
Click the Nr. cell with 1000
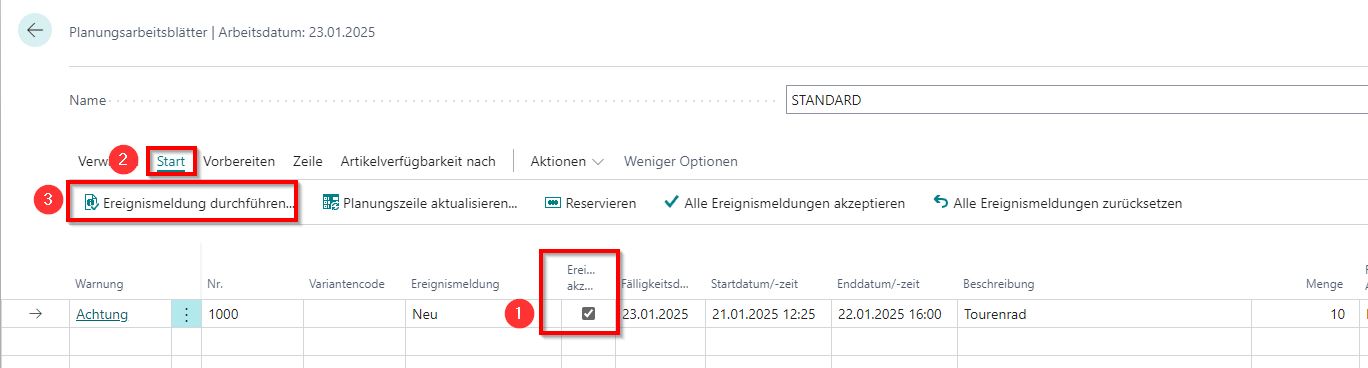(252, 314)
